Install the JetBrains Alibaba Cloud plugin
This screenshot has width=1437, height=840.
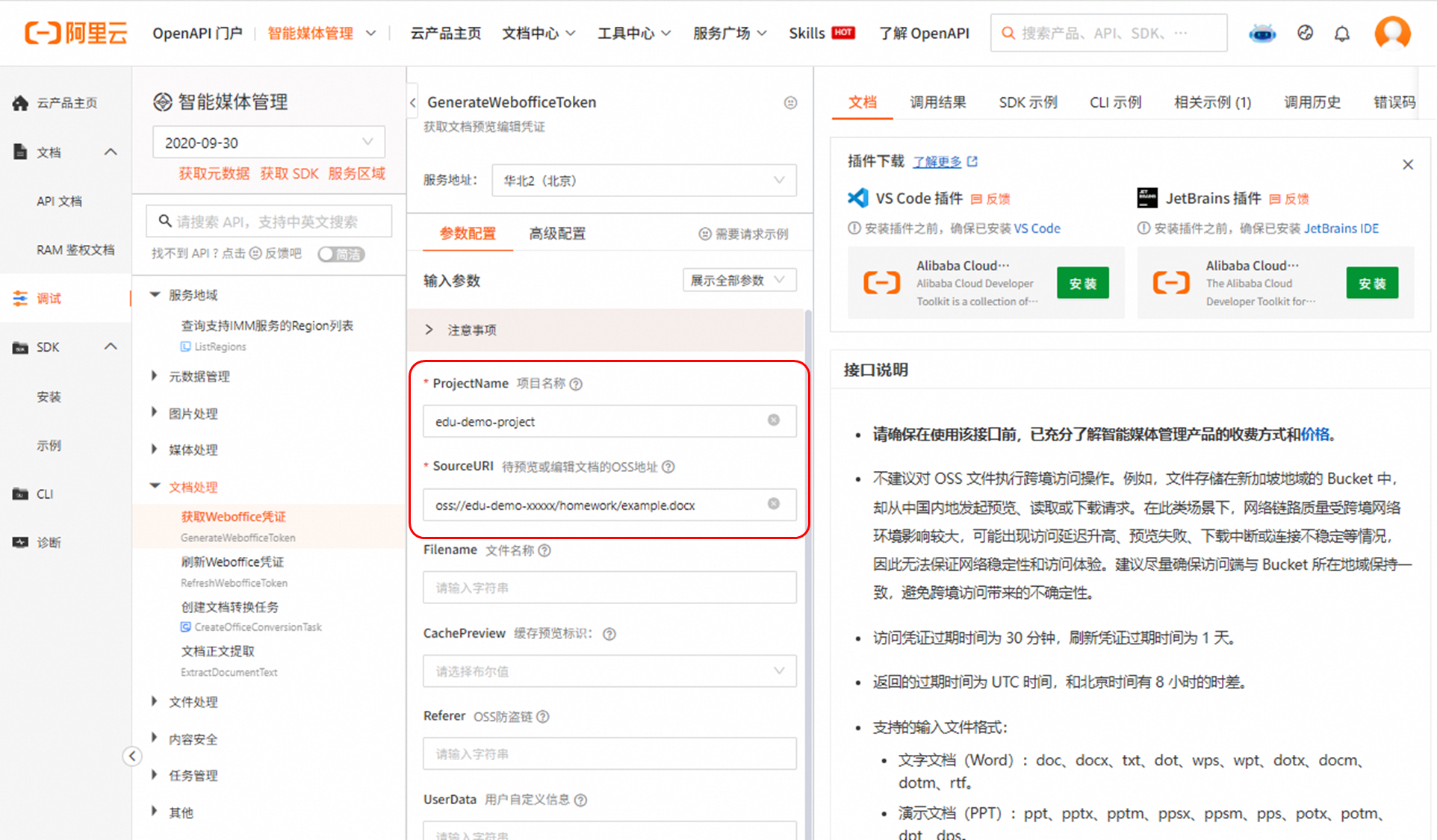(1372, 283)
